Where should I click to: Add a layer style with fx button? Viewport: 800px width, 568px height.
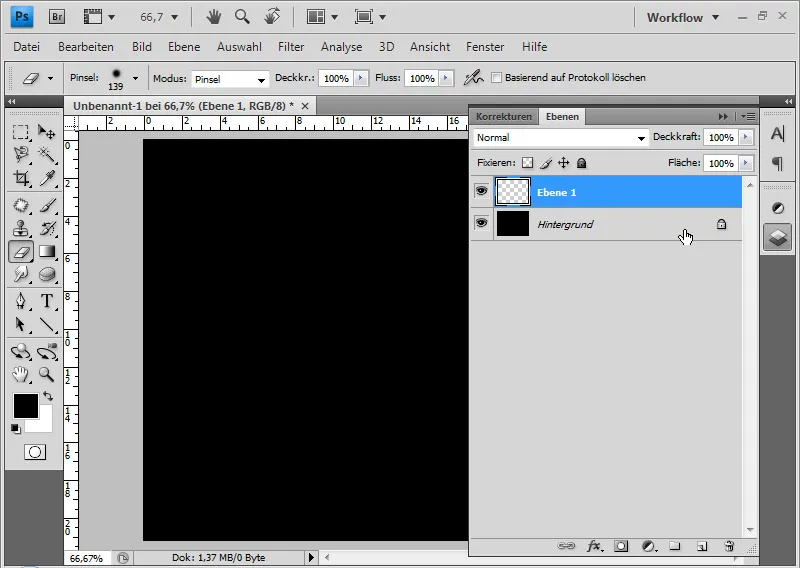pyautogui.click(x=594, y=546)
